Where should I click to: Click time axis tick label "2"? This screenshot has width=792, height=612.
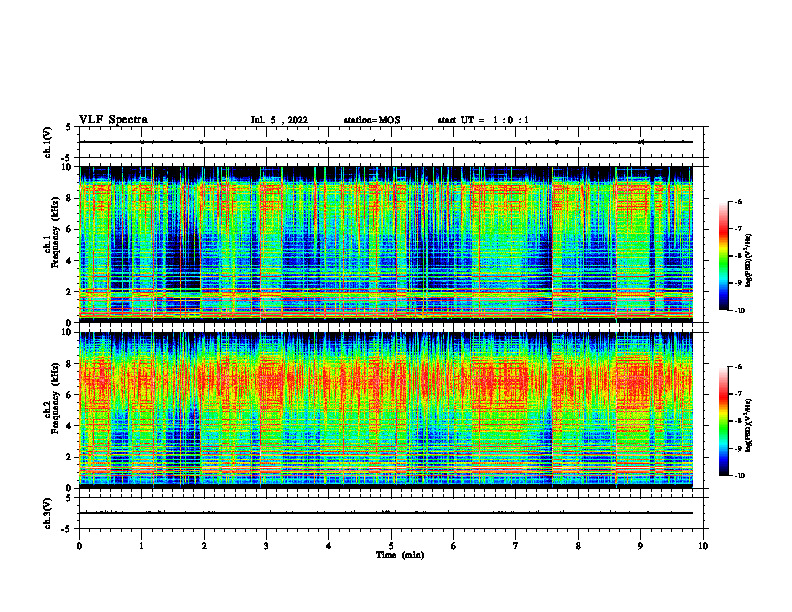204,546
